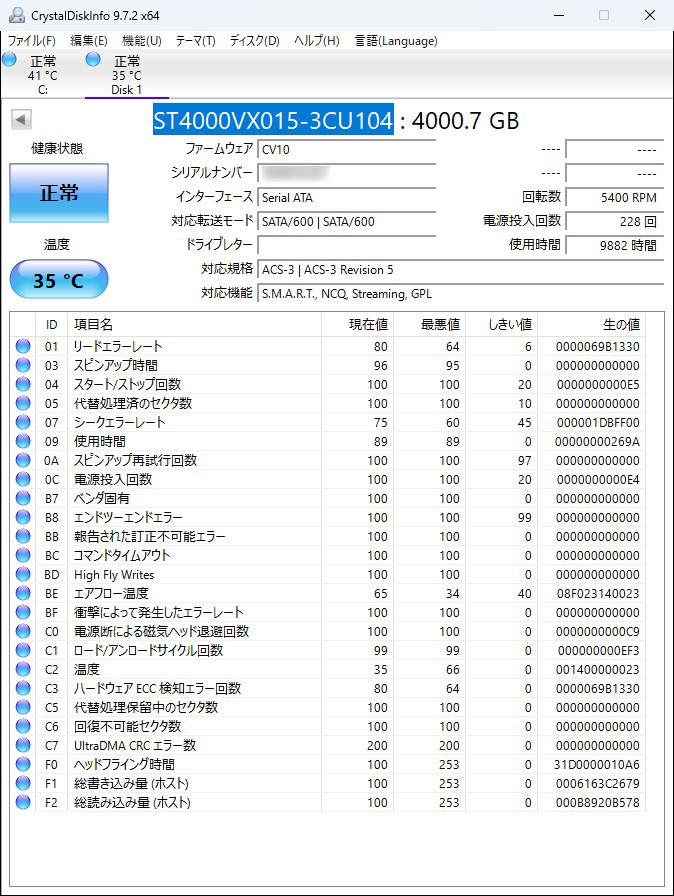Click the しきい値 column header

click(502, 325)
